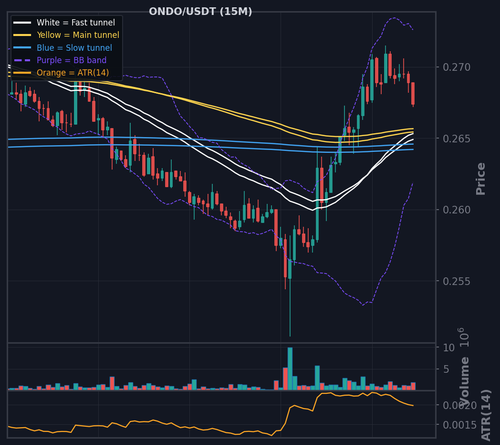Select the Purple = BB band legend label
Viewport: 500px width, 445px height.
pyautogui.click(x=72, y=60)
